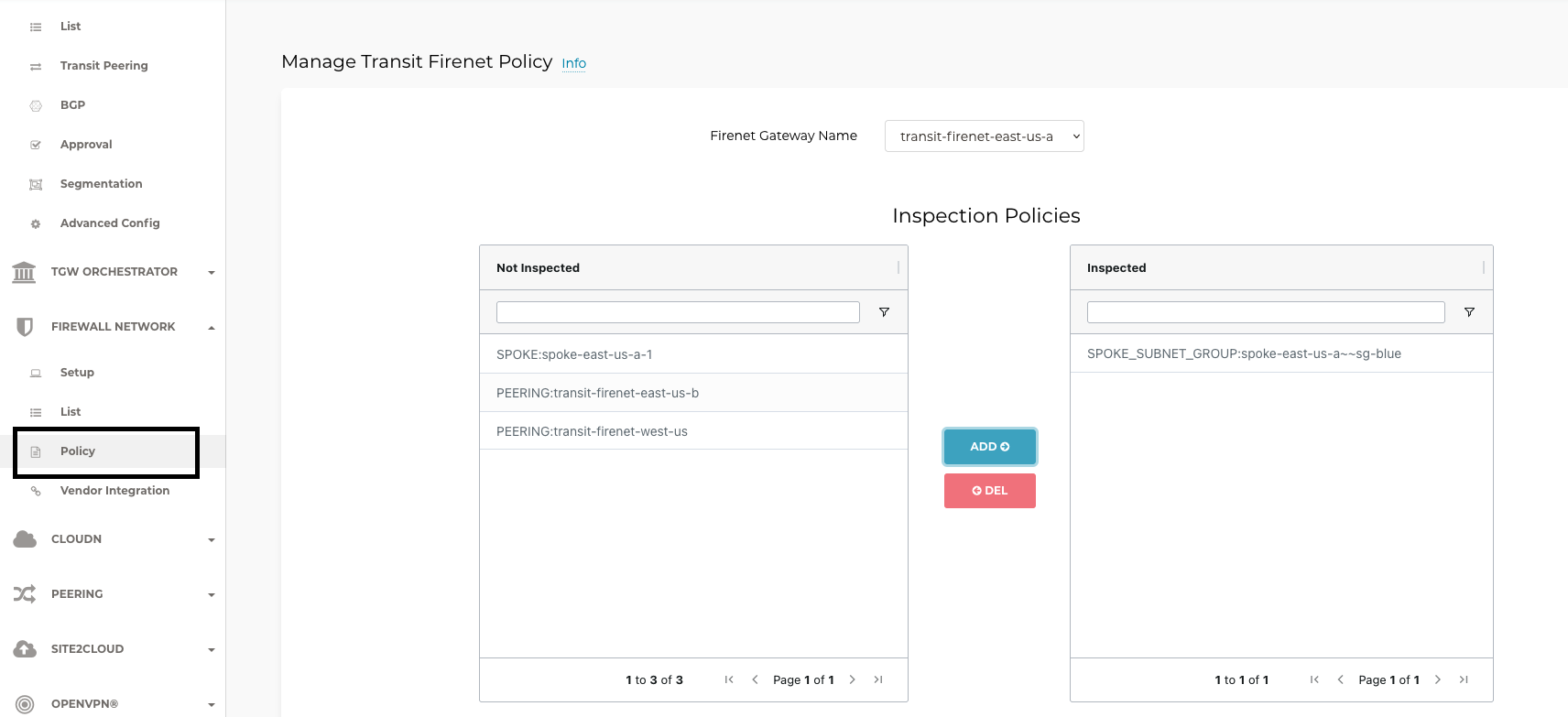Click the List icon at top of sidebar

click(x=36, y=27)
